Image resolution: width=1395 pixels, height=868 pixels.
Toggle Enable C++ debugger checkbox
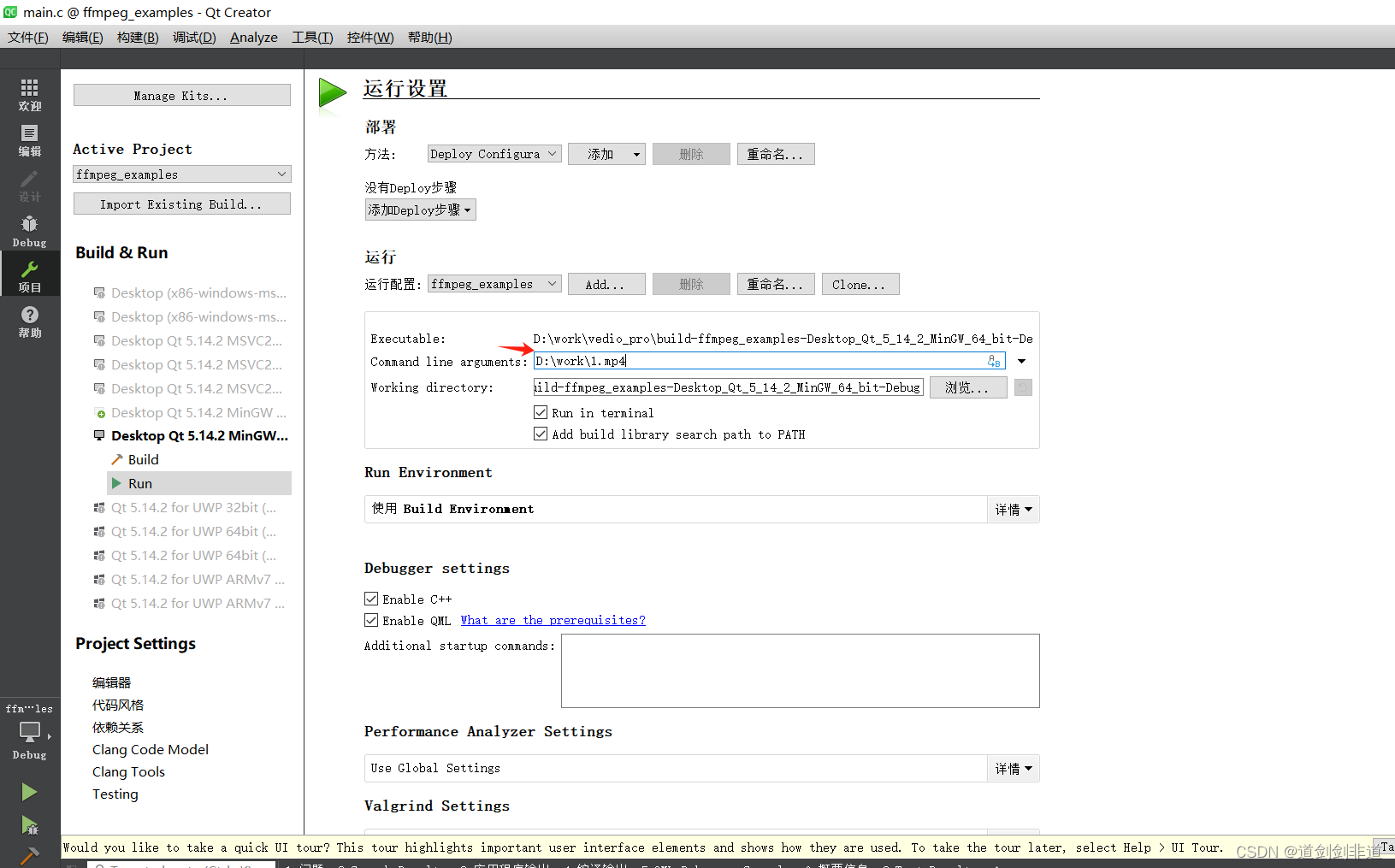pos(371,599)
